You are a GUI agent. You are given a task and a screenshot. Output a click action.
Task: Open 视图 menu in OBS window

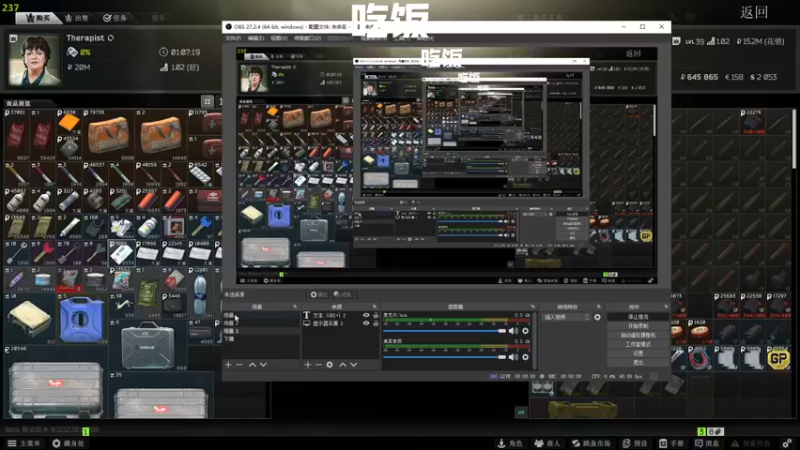click(279, 38)
